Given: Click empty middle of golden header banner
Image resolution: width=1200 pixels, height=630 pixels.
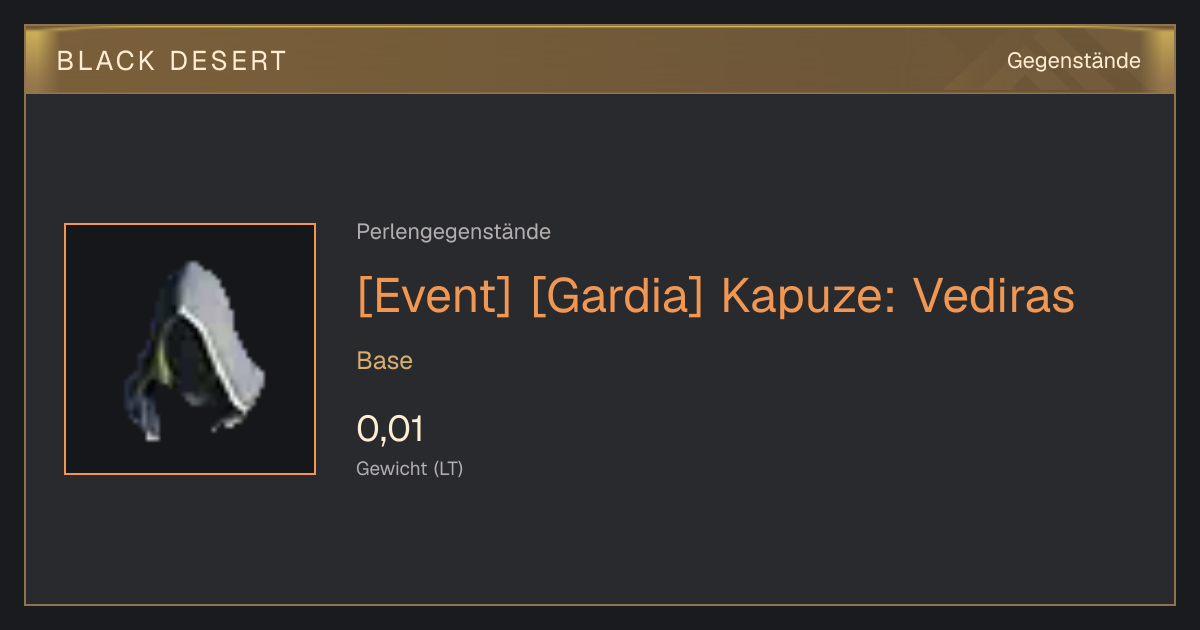Looking at the screenshot, I should 640,60.
